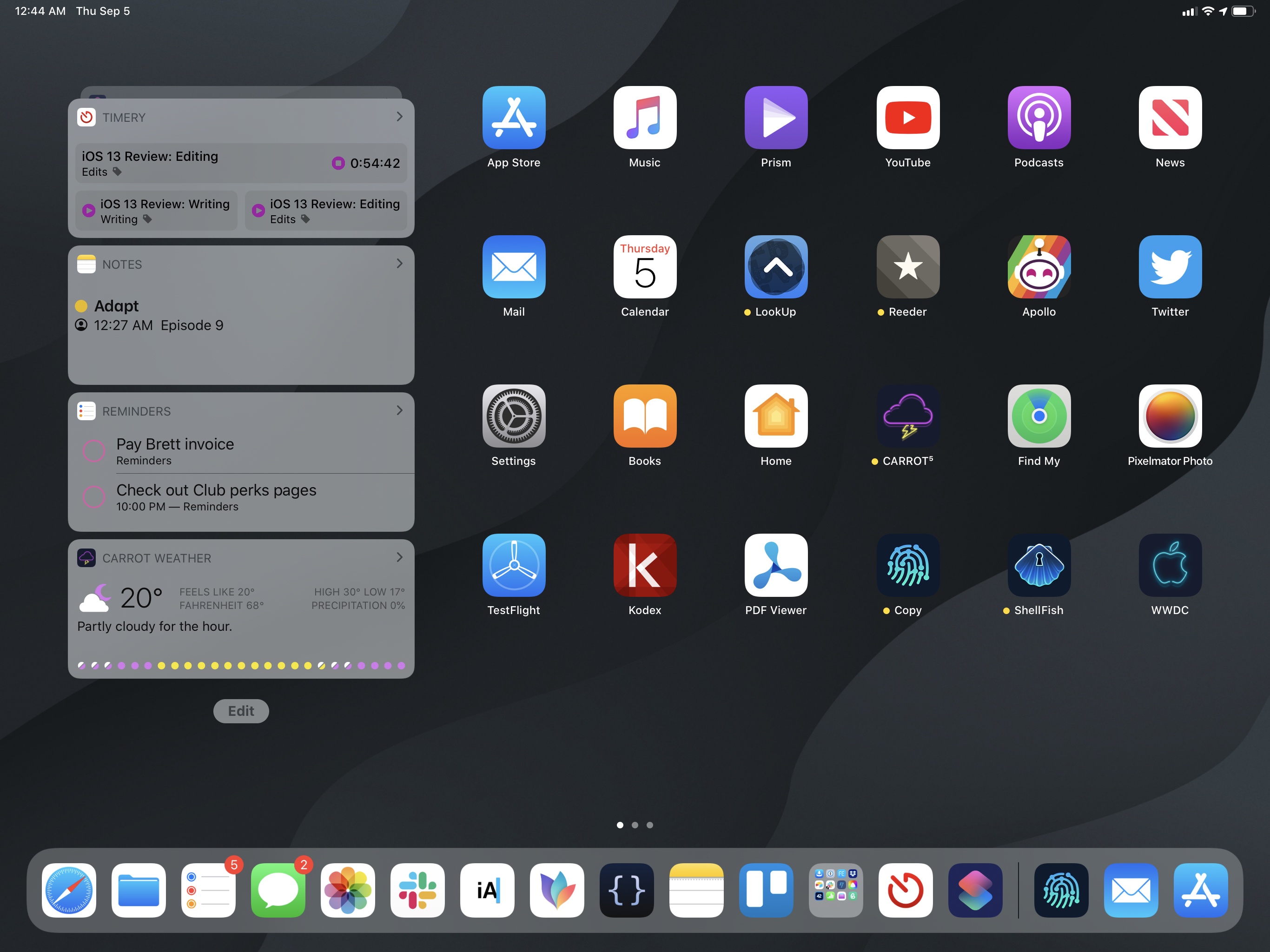Expand the Notes widget
The width and height of the screenshot is (1270, 952).
(400, 264)
